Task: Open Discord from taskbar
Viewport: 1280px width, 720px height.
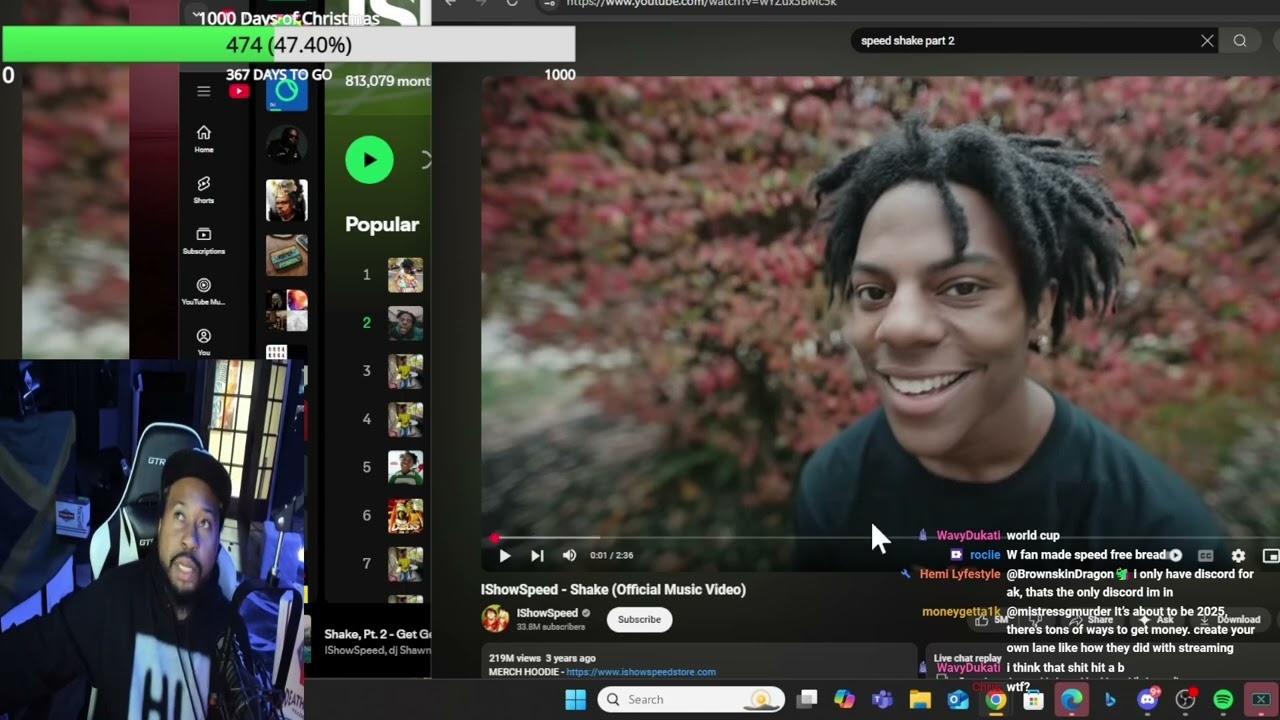Action: point(1148,699)
